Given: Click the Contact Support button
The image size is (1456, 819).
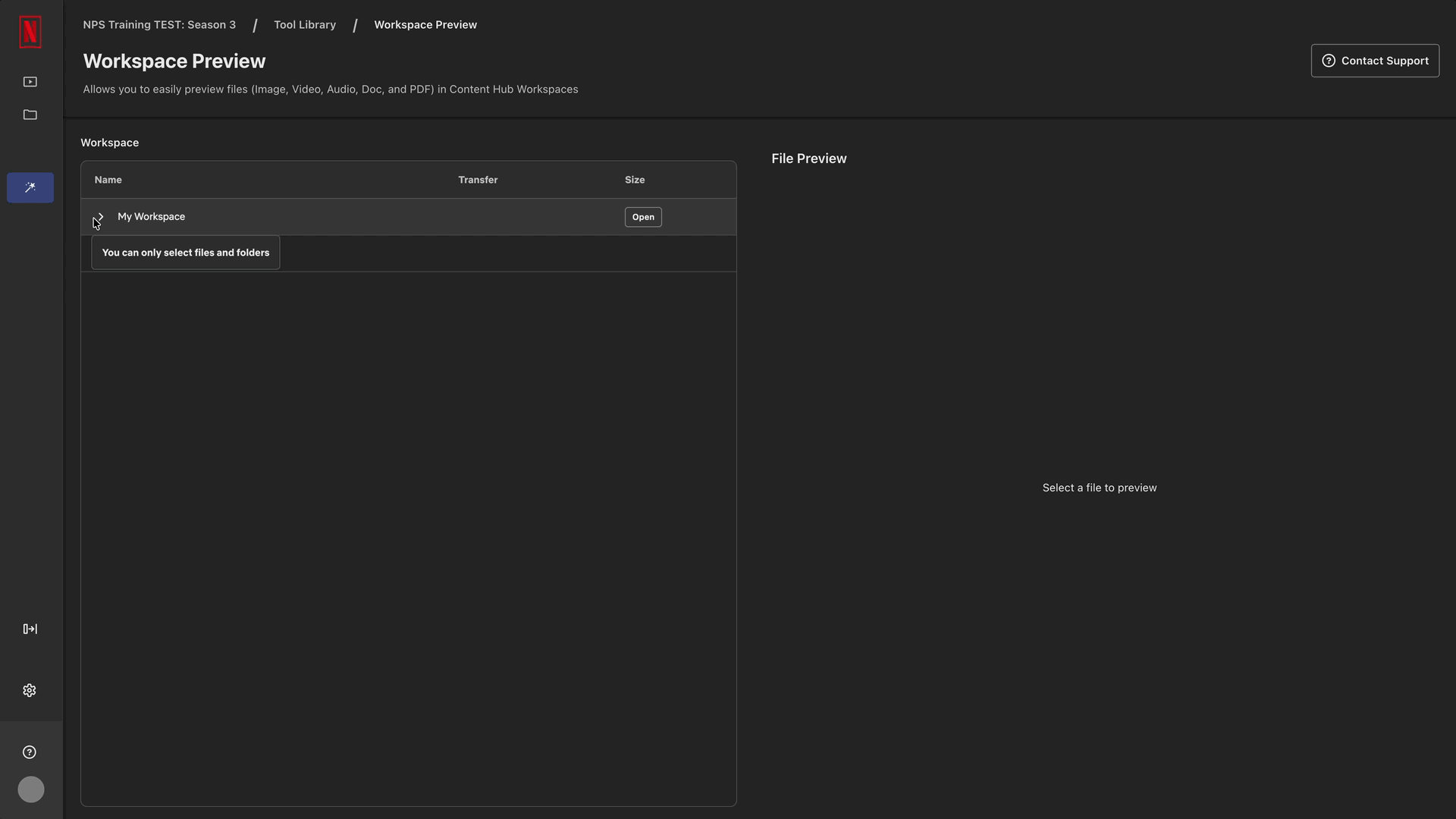Looking at the screenshot, I should [1375, 61].
